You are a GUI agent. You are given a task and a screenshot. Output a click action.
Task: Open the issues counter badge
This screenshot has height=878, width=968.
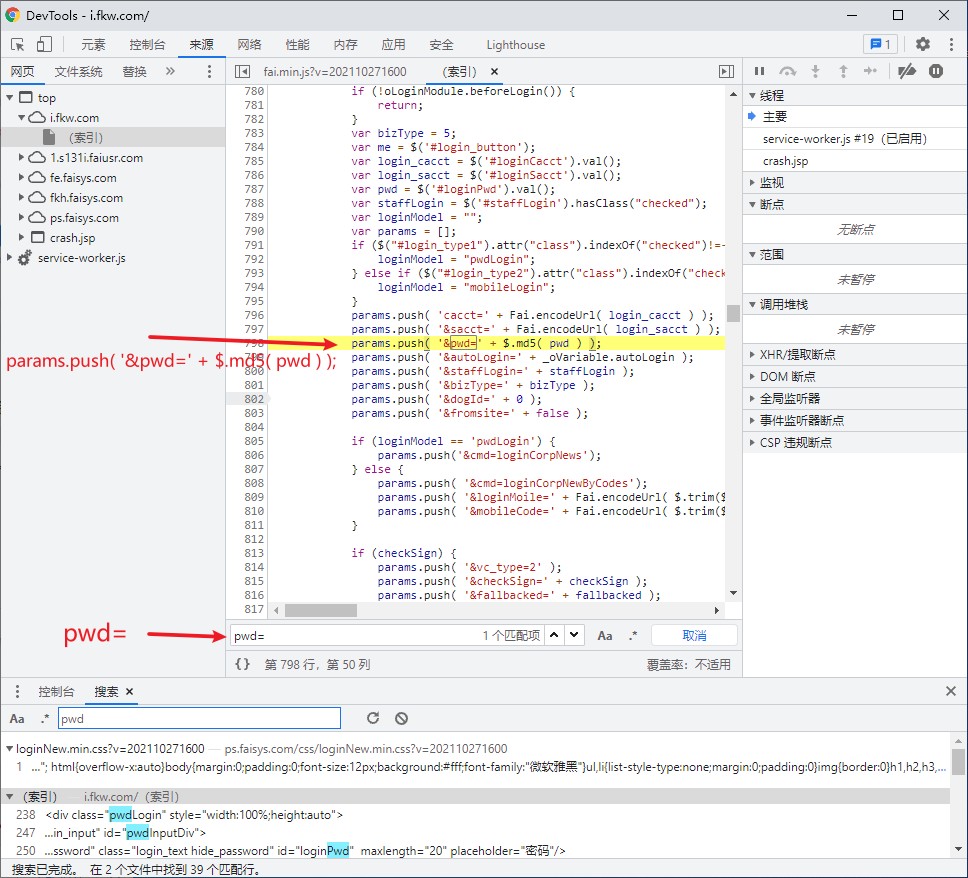[x=880, y=44]
